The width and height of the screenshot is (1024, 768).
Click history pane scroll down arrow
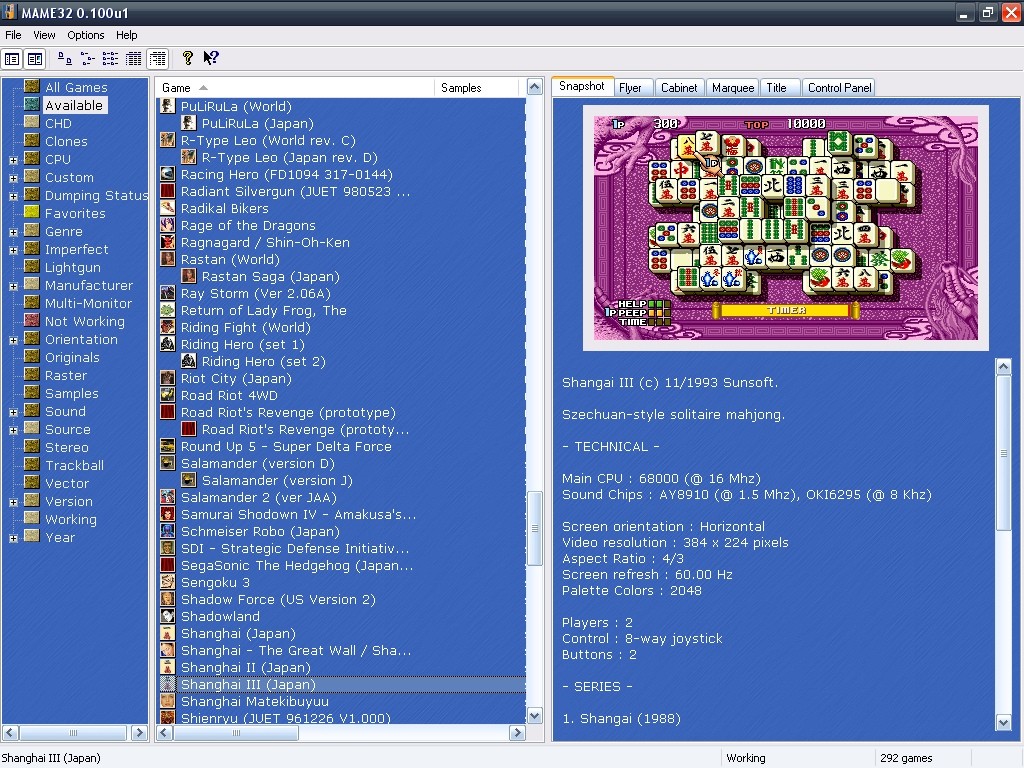click(1004, 722)
